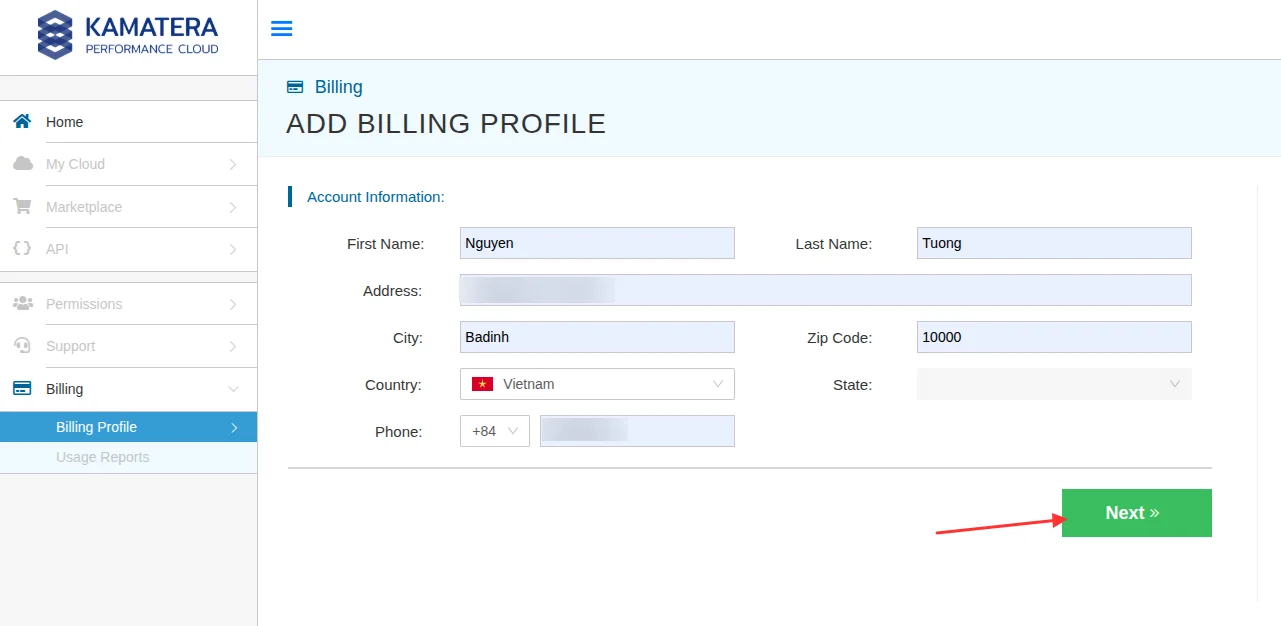Click the Address label

393,291
